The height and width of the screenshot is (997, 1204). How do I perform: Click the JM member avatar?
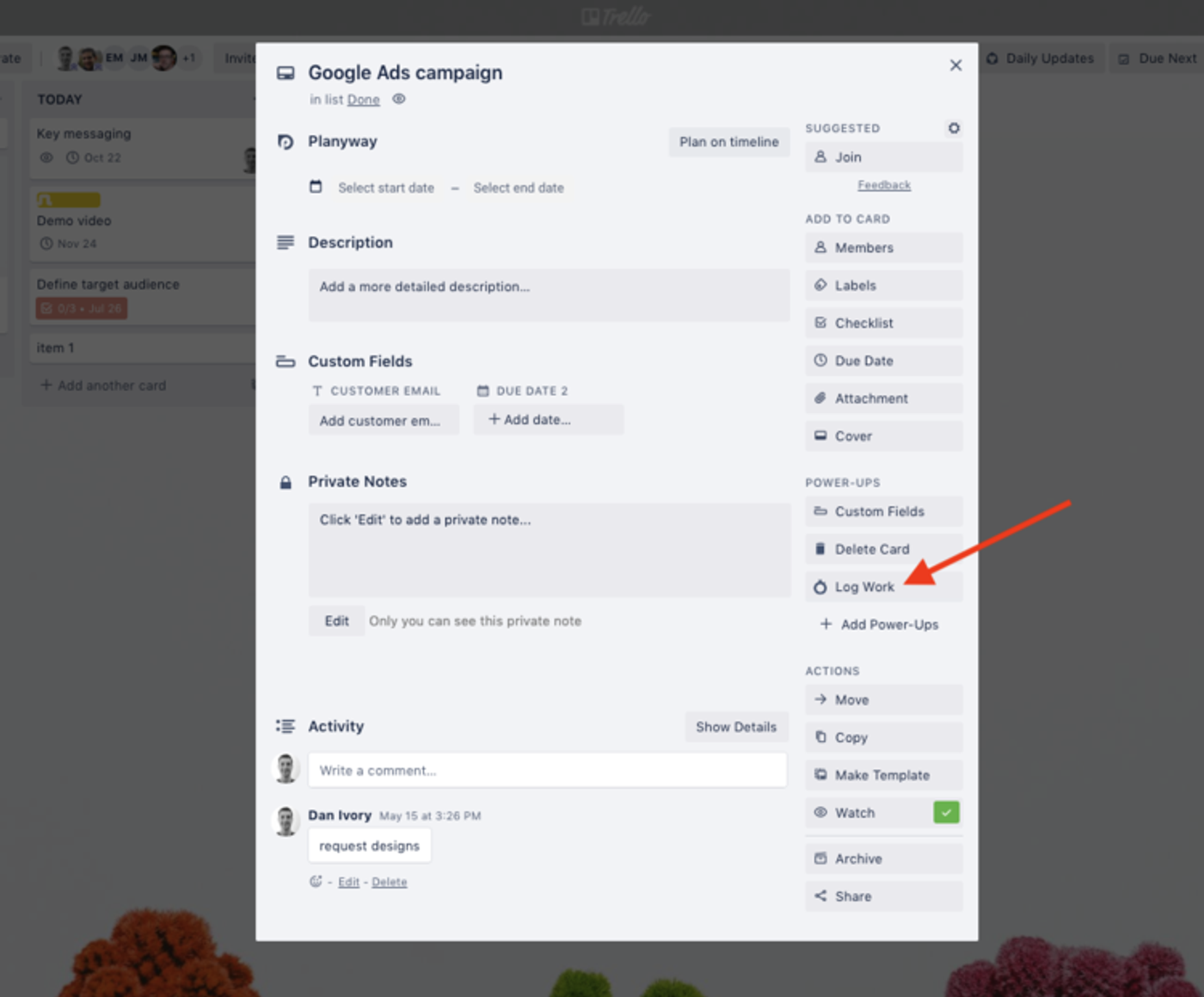(138, 58)
